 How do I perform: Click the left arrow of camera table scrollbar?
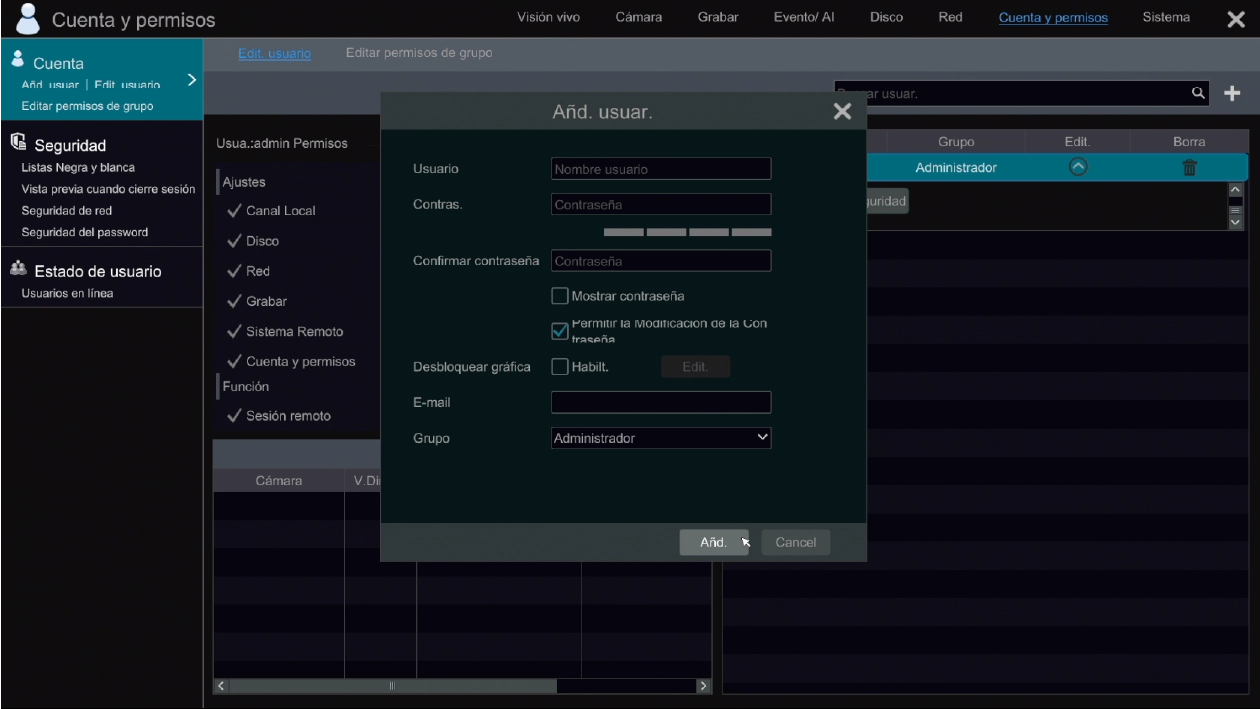tap(223, 686)
